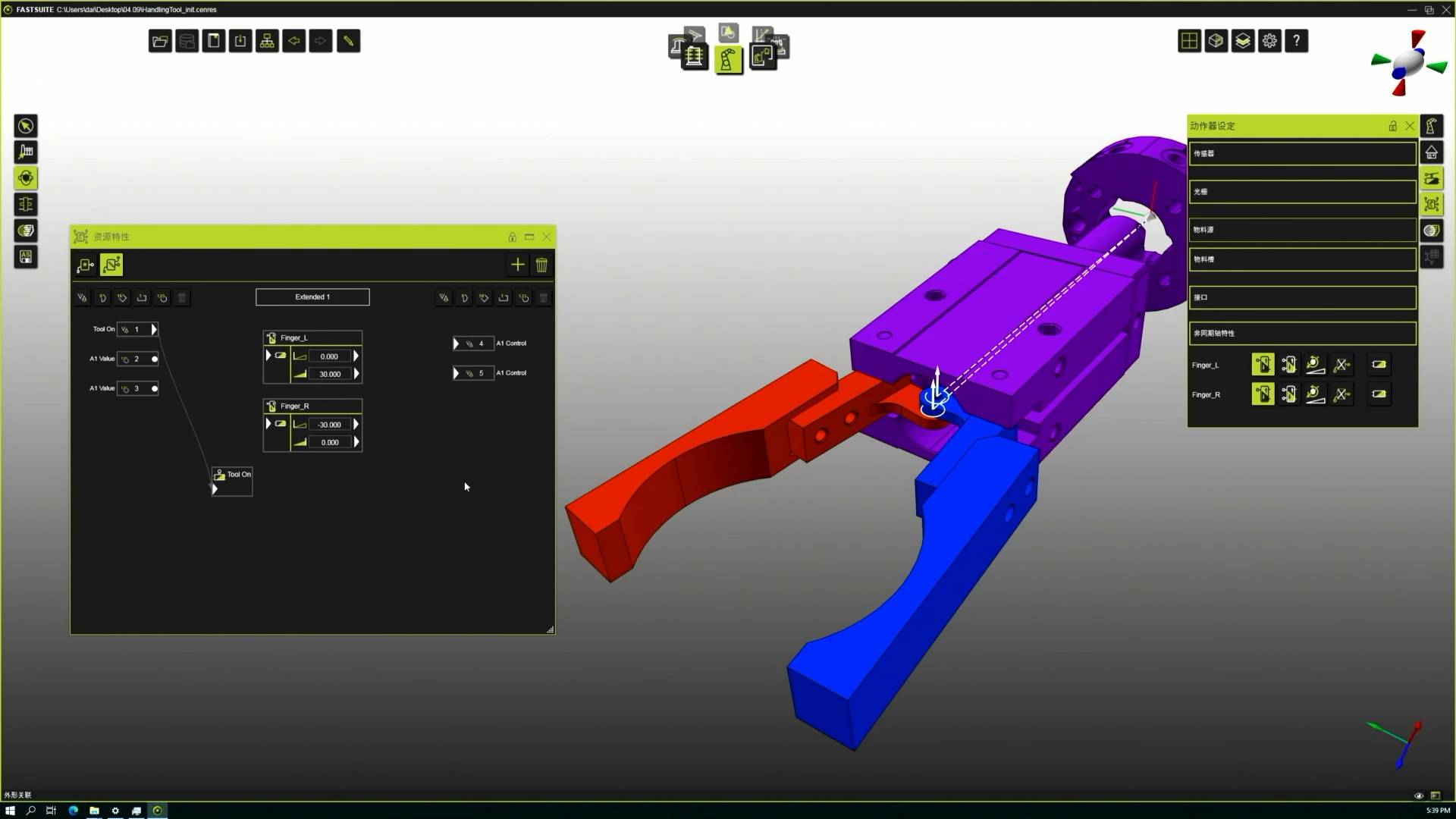This screenshot has height=819, width=1456.
Task: Expand the 物料源 section
Action: pos(1302,230)
